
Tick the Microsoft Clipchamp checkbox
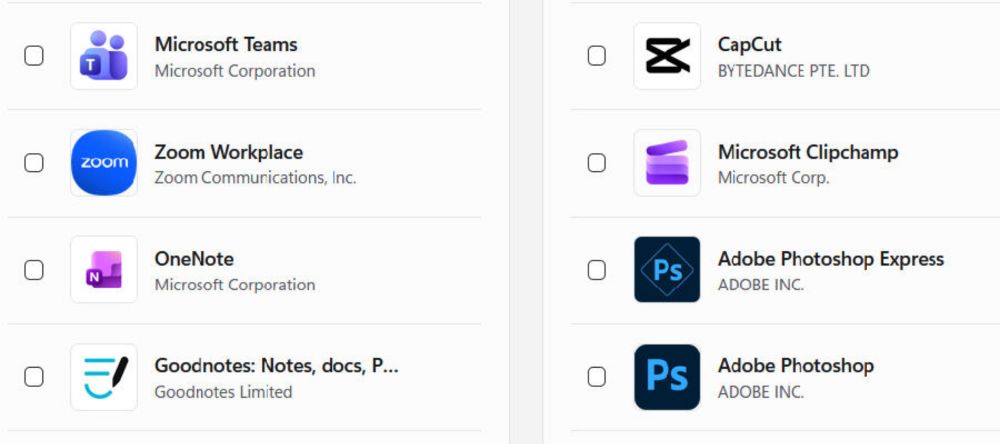pos(597,163)
